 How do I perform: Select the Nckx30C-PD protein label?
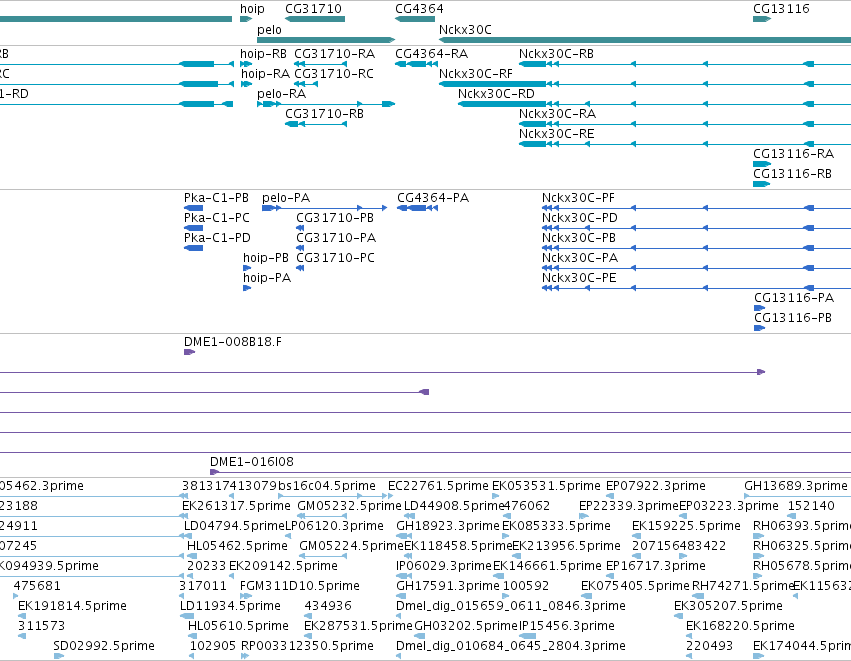coord(580,218)
